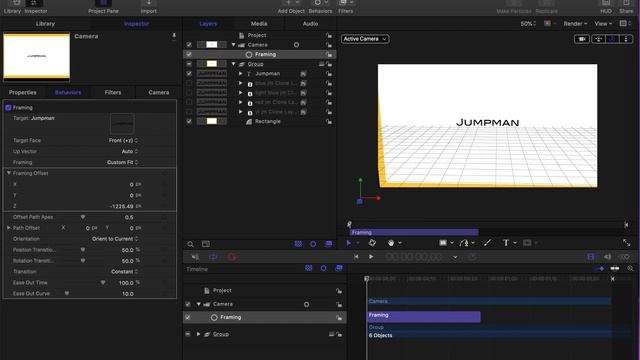Image resolution: width=640 pixels, height=360 pixels.
Task: Open the canvas zoom level 50% dropdown
Action: pyautogui.click(x=528, y=24)
